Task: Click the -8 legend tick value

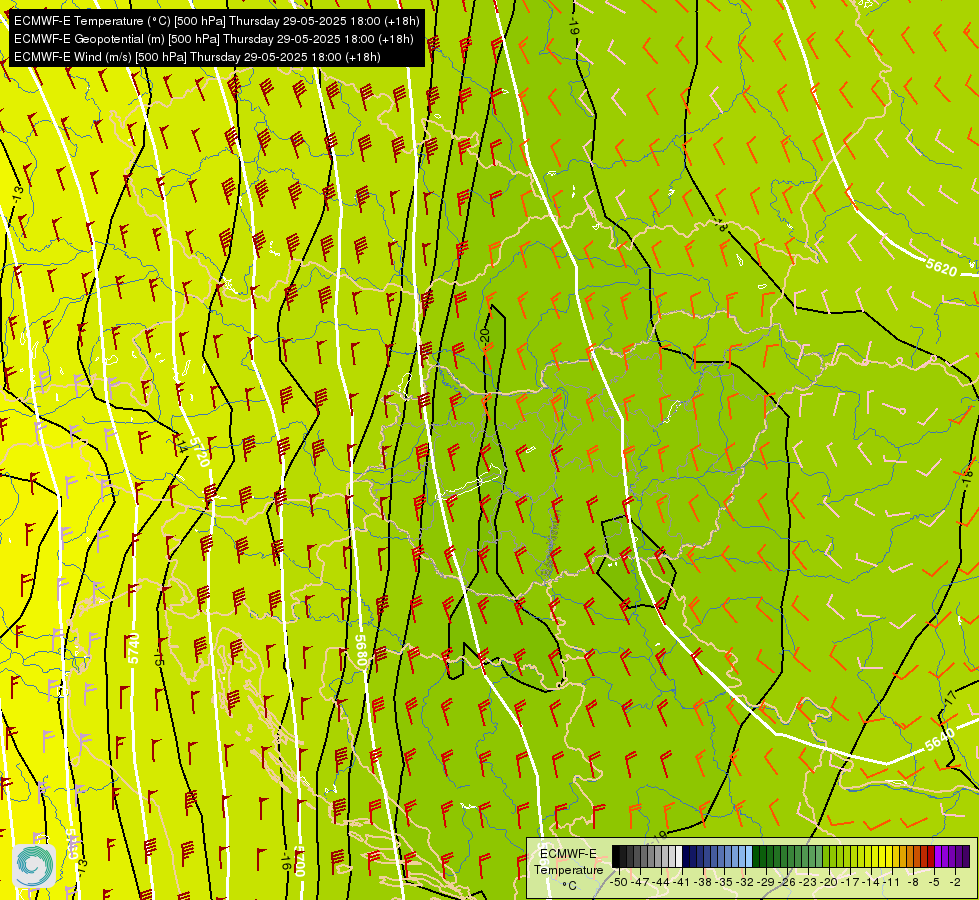Action: point(913,882)
